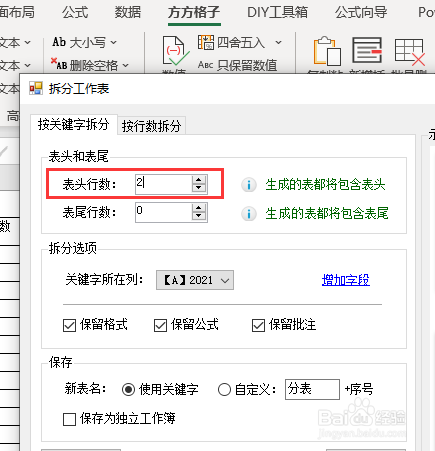Click the 生成的表都将包含表头 text
The width and height of the screenshot is (435, 451).
(325, 185)
